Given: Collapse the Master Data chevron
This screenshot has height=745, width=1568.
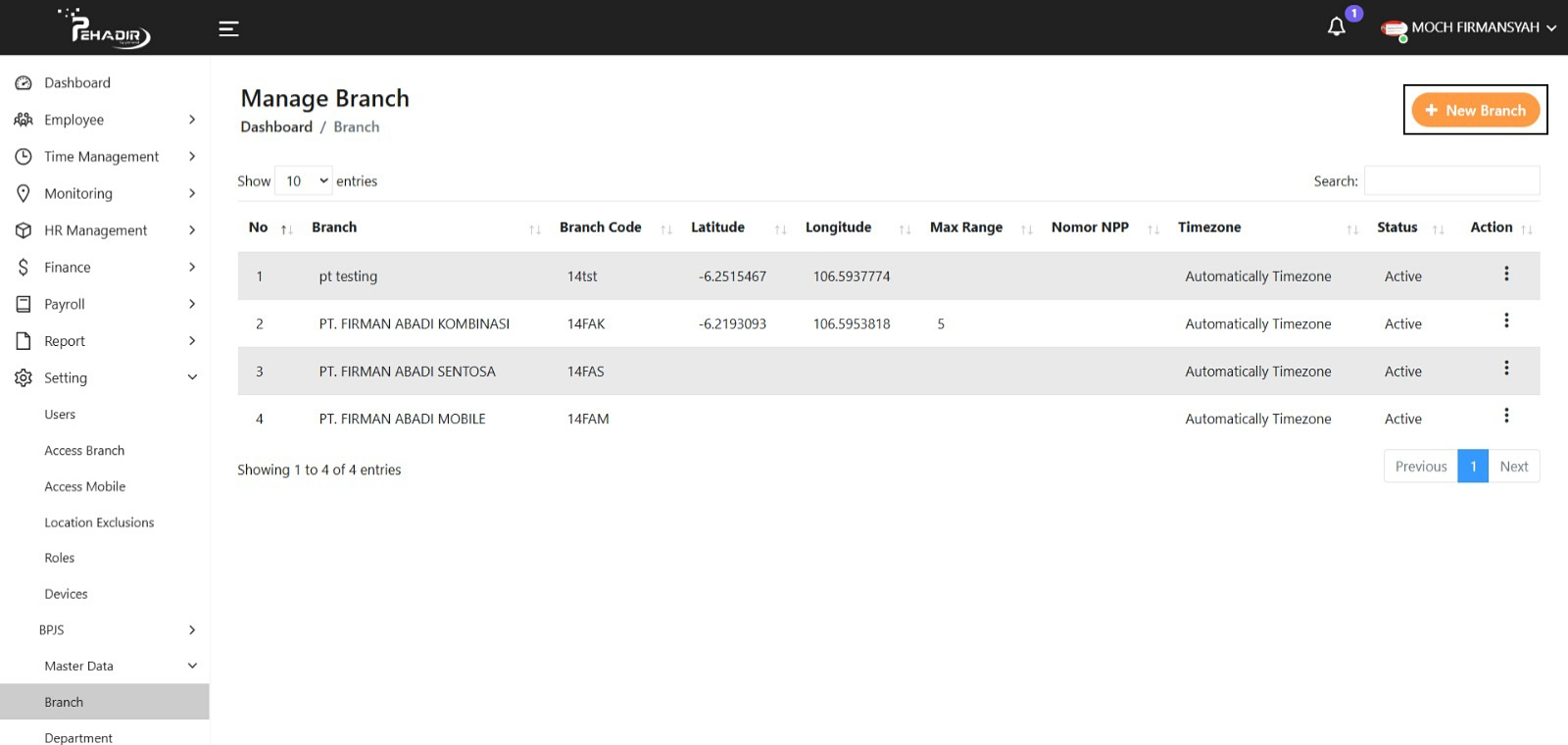Looking at the screenshot, I should click(x=192, y=666).
